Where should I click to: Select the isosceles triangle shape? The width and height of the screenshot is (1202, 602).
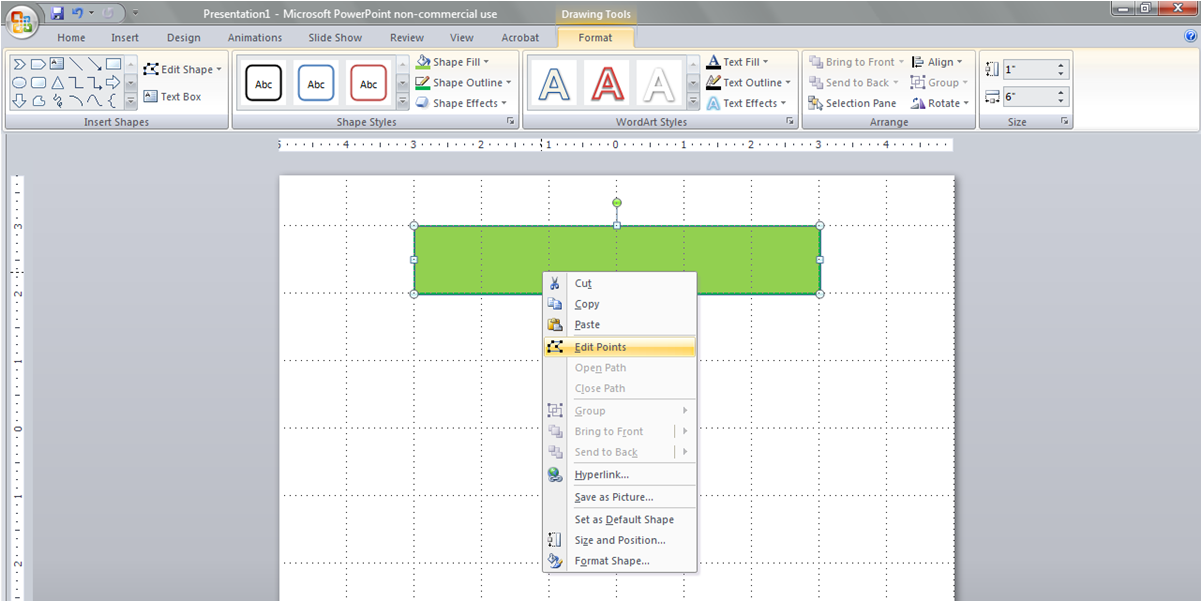coord(57,82)
